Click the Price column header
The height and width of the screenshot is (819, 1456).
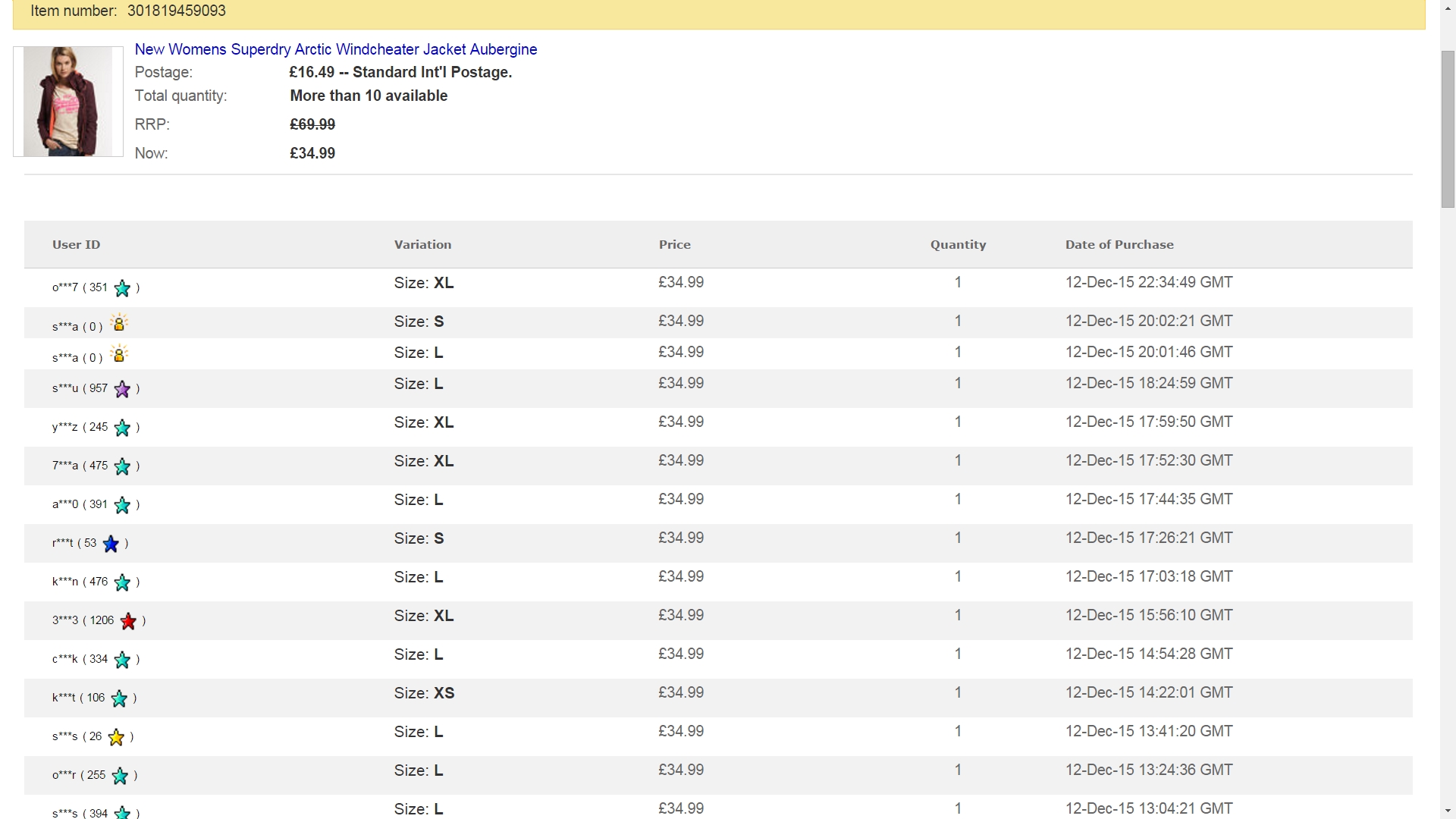pyautogui.click(x=675, y=245)
